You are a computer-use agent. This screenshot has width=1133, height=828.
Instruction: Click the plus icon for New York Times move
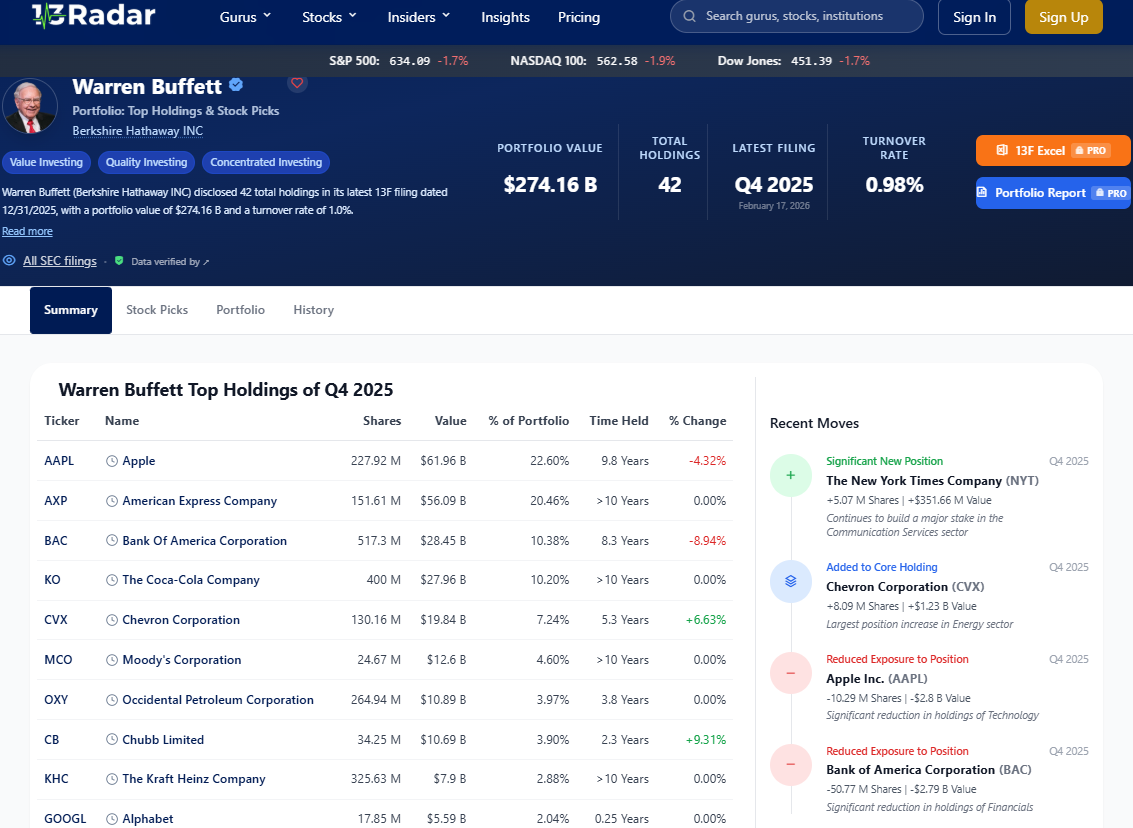[790, 475]
